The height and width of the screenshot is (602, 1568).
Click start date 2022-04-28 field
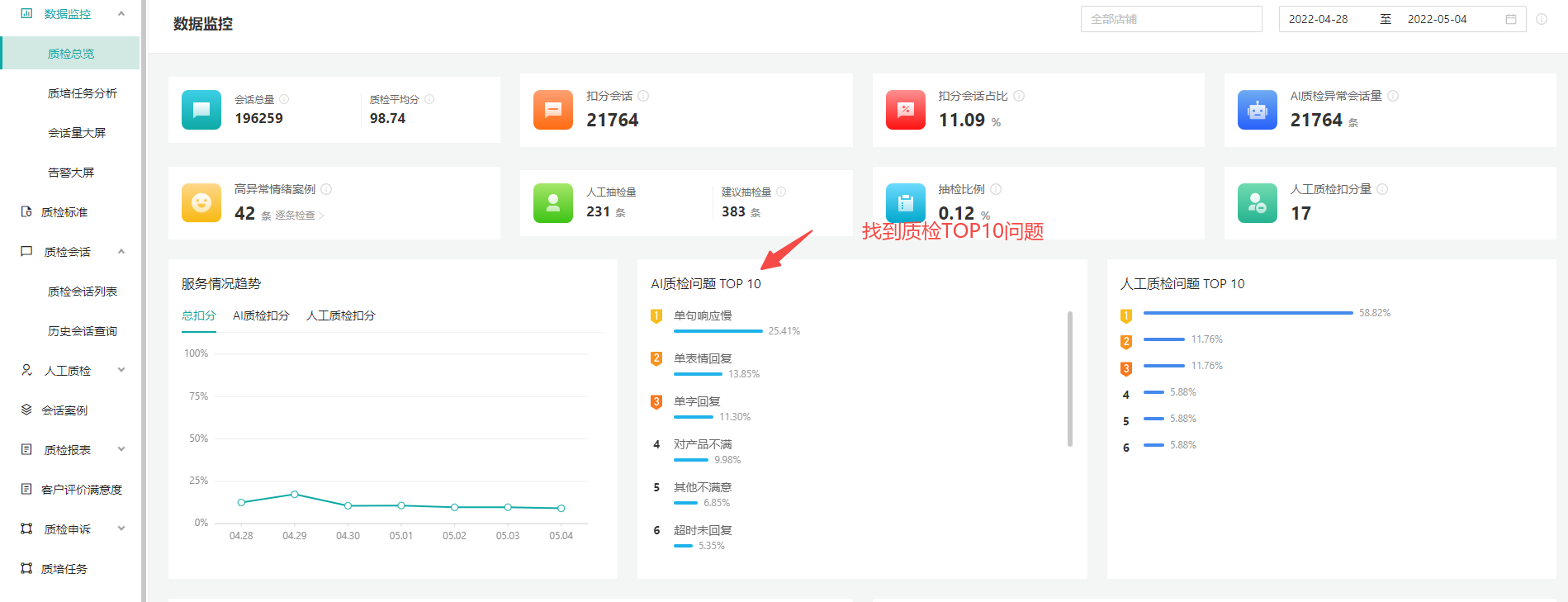[1319, 19]
